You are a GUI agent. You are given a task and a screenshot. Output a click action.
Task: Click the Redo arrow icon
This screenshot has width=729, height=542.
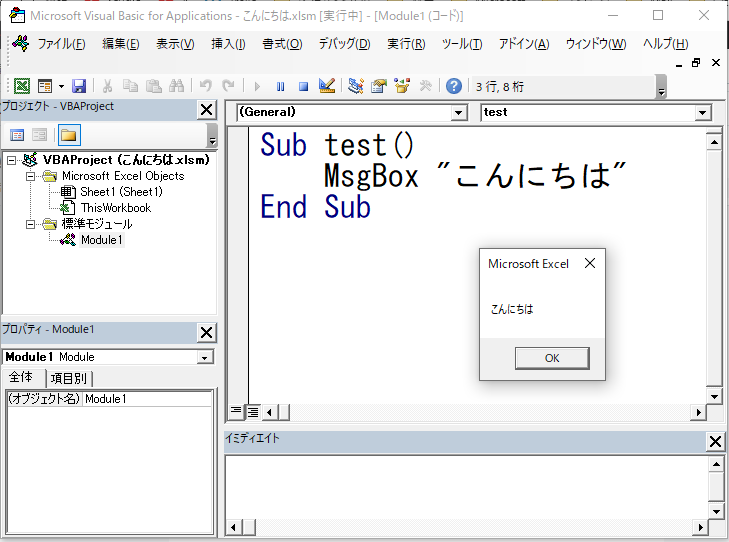tap(228, 86)
